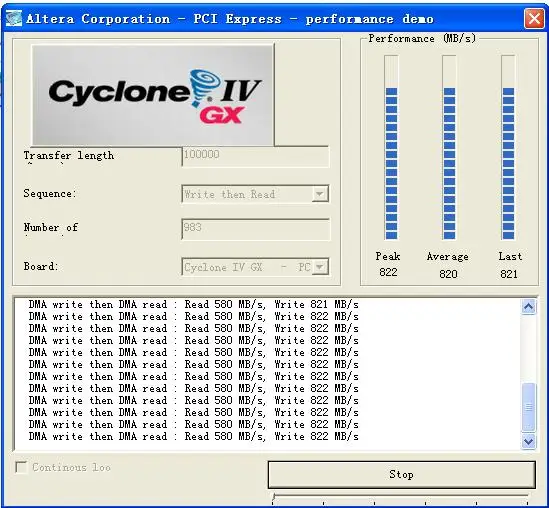The width and height of the screenshot is (549, 508).
Task: Click the Last value 821
Action: tap(509, 274)
